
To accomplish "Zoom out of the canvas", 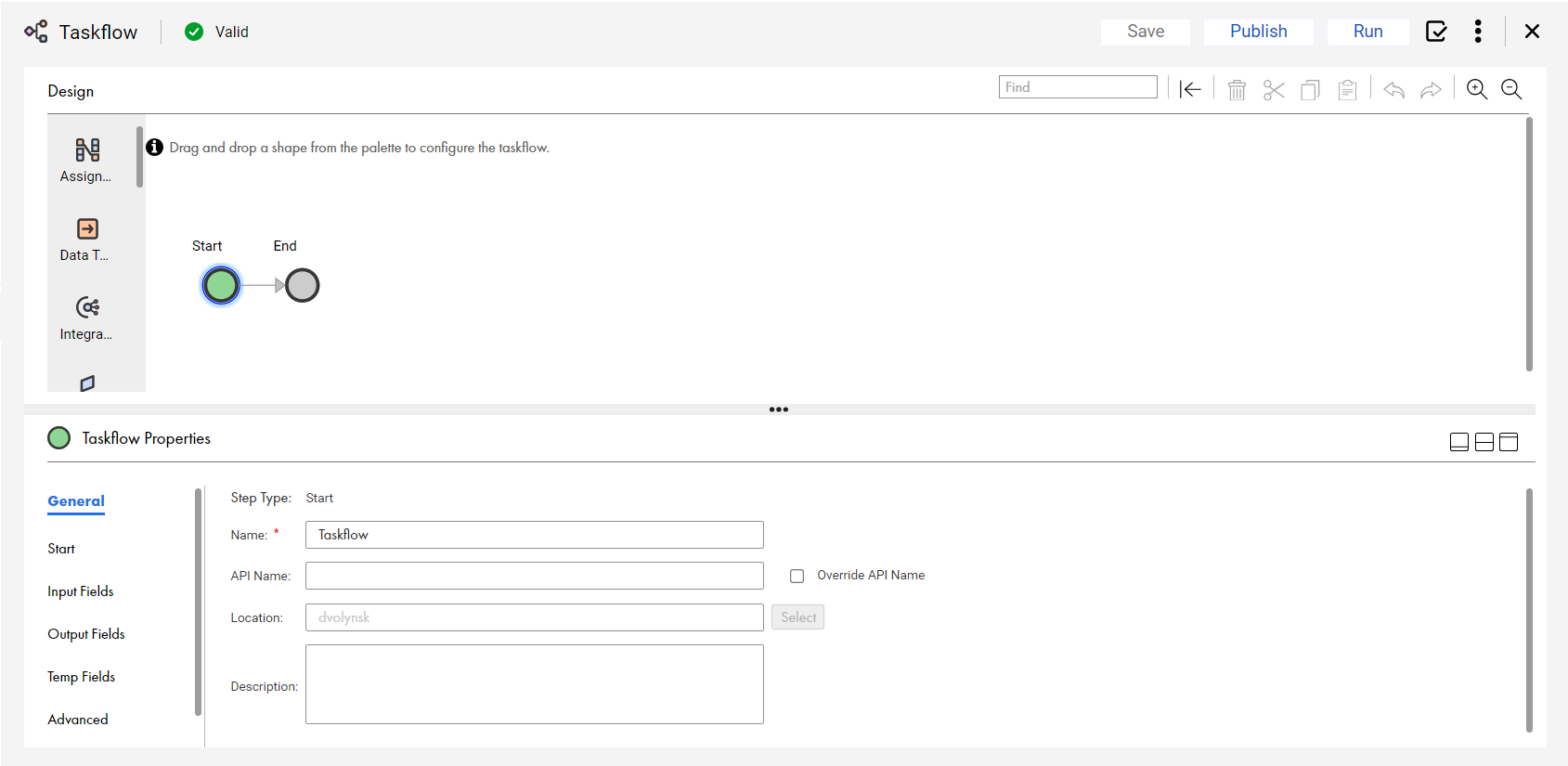I will tap(1511, 89).
